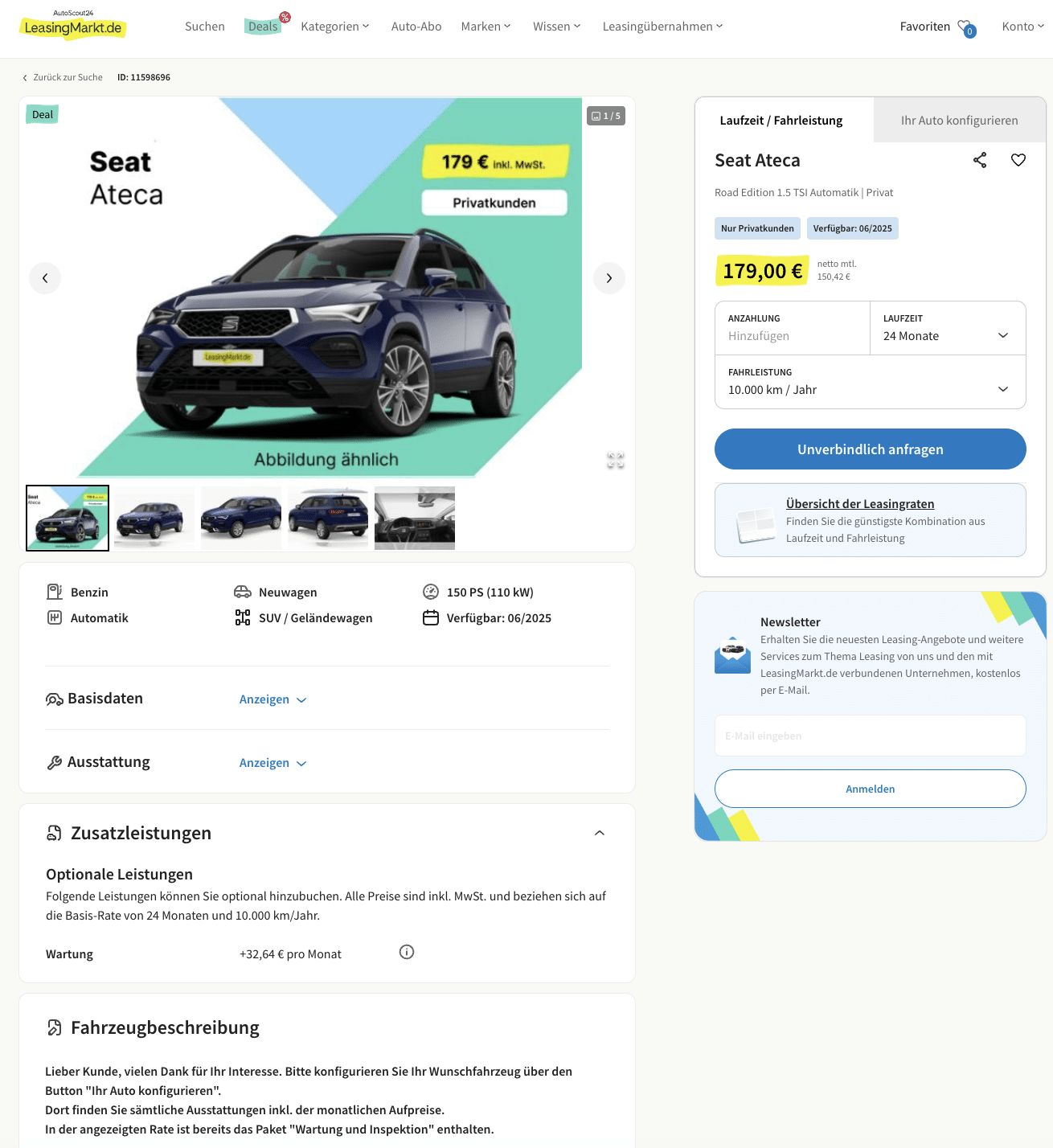Screen dimensions: 1053x1148
Task: Click the newsletter e-mail input field
Action: 870,736
